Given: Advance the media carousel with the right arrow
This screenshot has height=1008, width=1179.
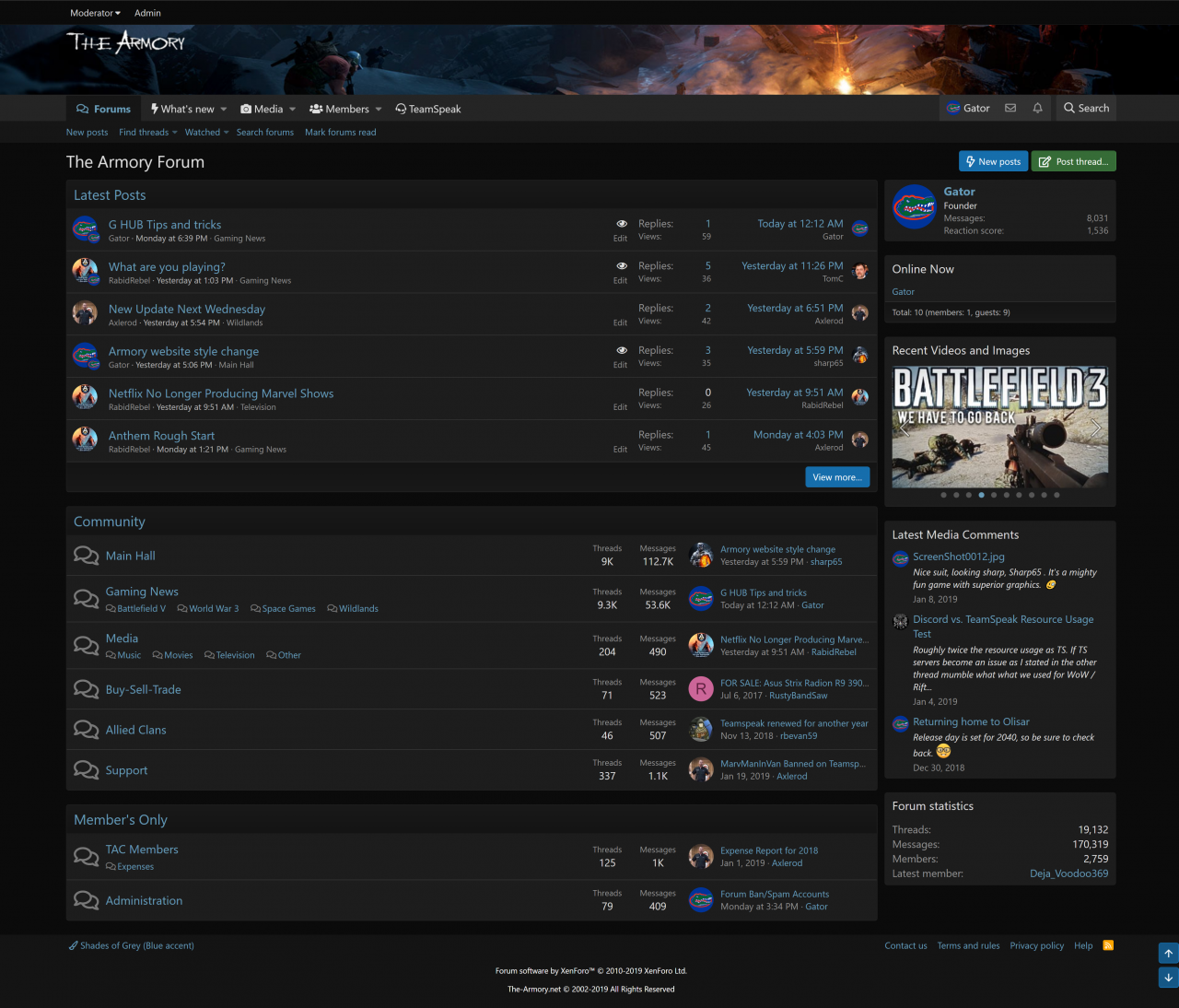Looking at the screenshot, I should click(x=1095, y=428).
